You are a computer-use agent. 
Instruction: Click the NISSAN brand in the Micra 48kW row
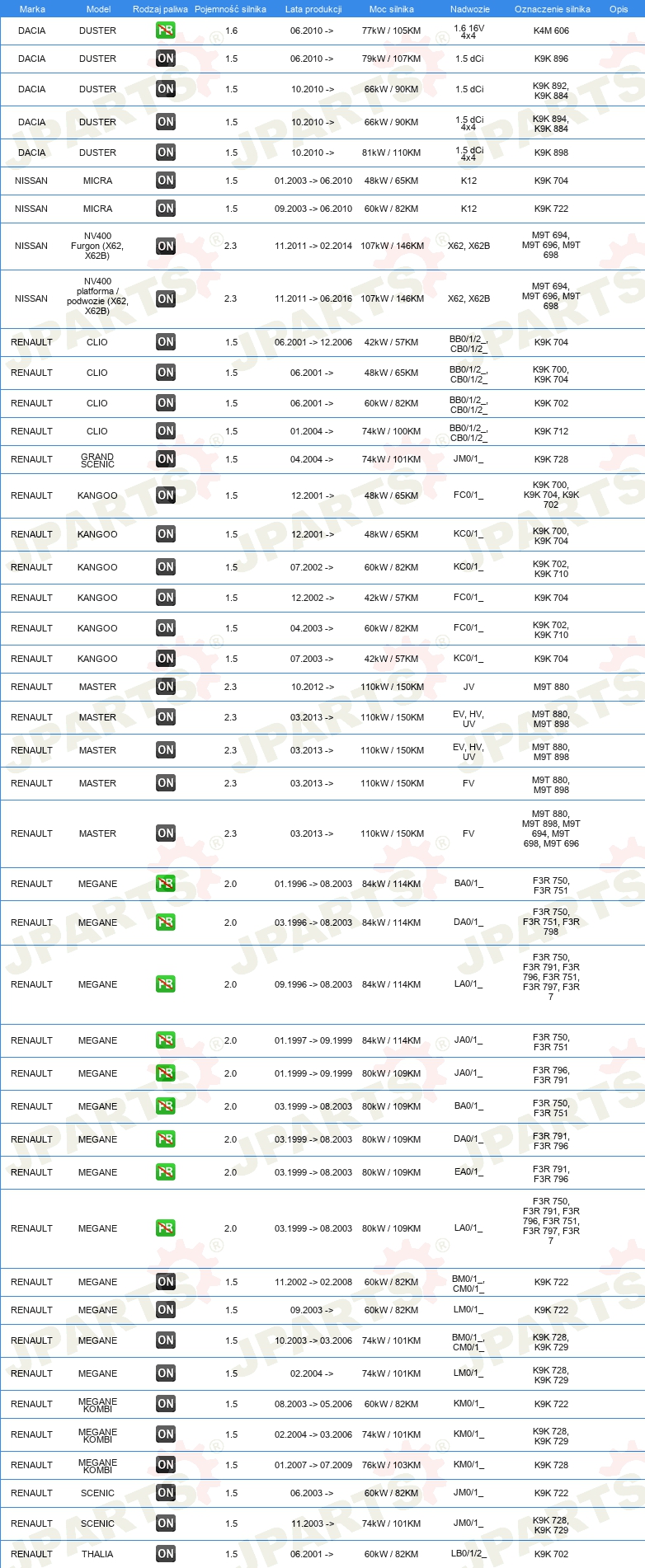pyautogui.click(x=31, y=181)
